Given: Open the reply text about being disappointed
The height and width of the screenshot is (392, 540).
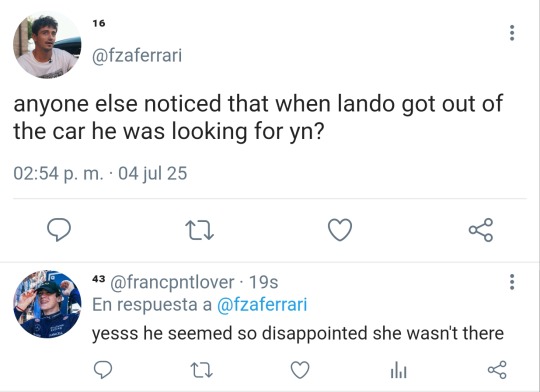Looking at the screenshot, I should pos(298,333).
